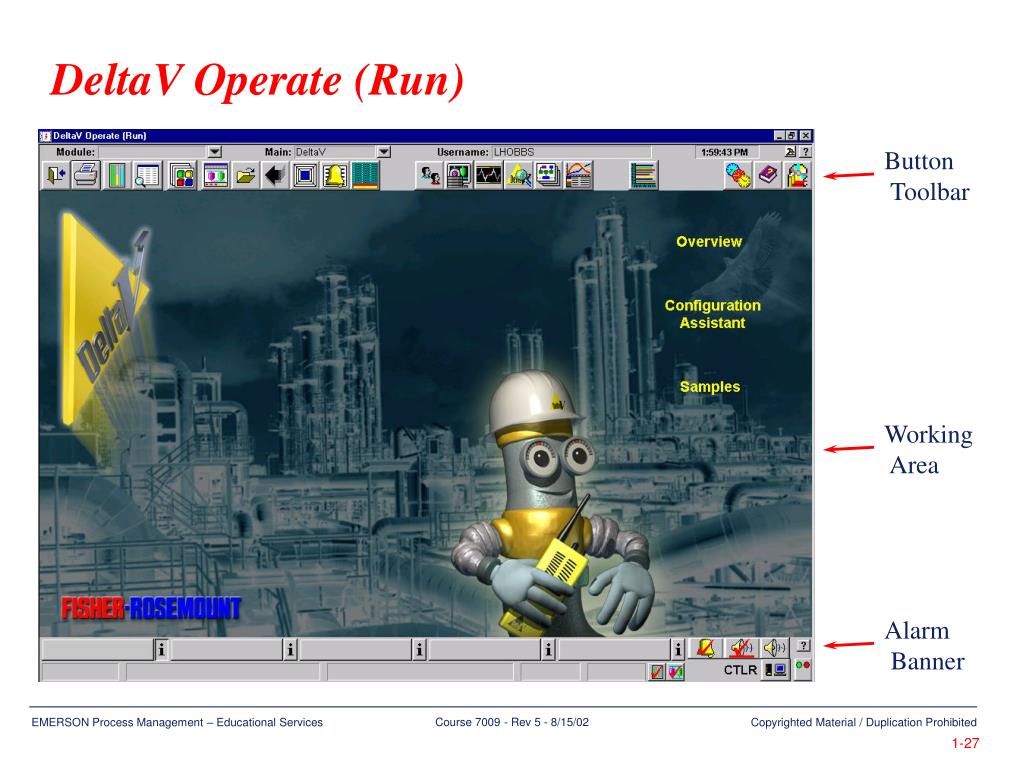Open the Overview link
The image size is (1024, 768).
(x=709, y=242)
